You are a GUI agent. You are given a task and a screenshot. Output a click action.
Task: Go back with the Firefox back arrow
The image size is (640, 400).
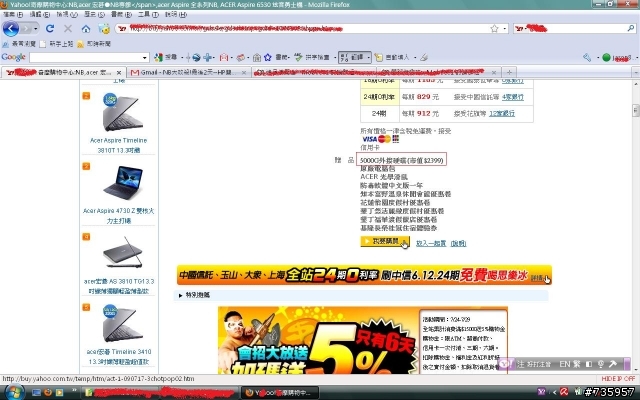pos(11,29)
